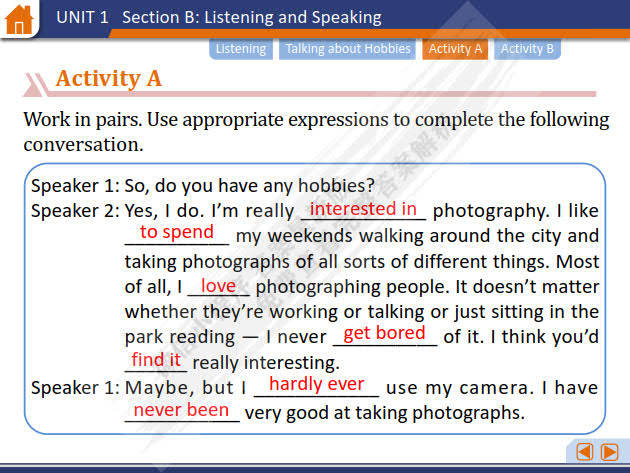The image size is (630, 473).
Task: Select the "find it" answer blank
Action: (x=156, y=359)
